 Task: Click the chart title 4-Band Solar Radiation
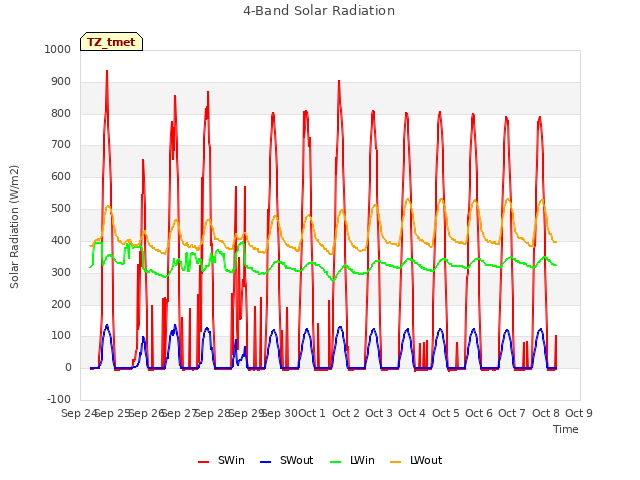319,11
